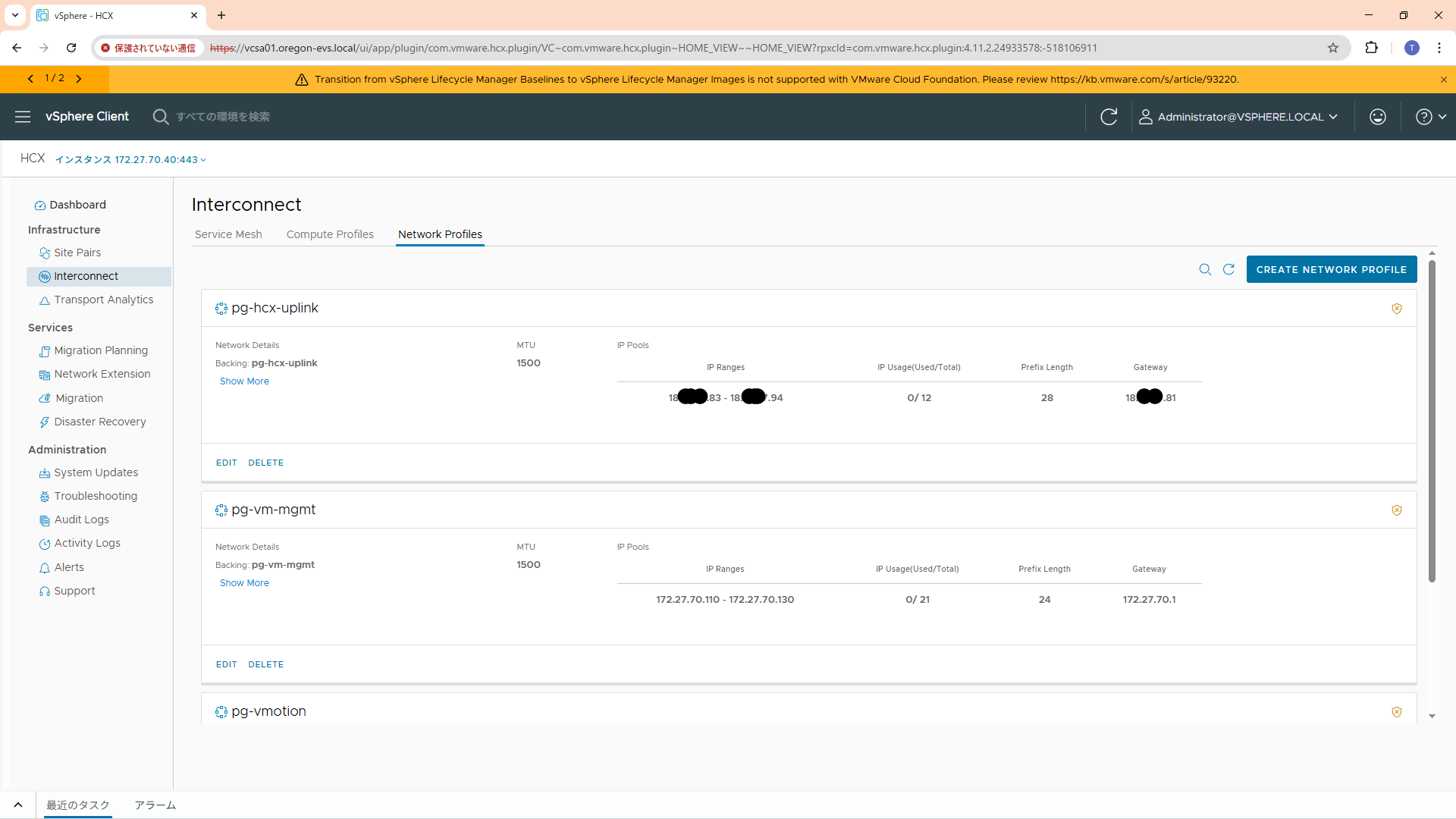Screen dimensions: 1456x819
Task: Click the shield icon on pg-vm-mgmt card
Action: pyautogui.click(x=1396, y=510)
